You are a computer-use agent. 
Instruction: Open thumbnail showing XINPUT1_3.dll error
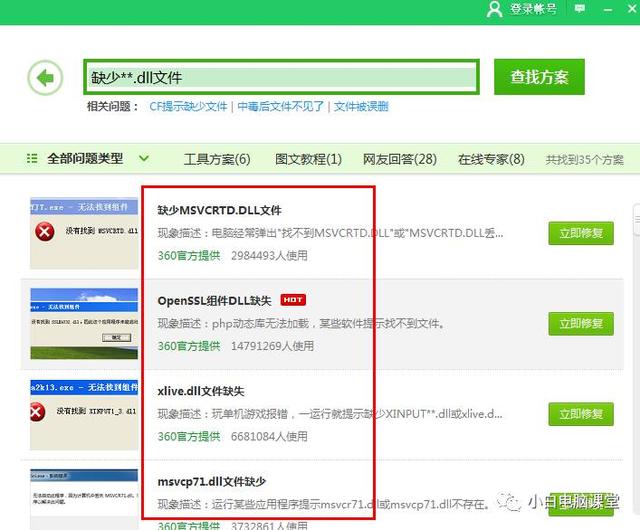[x=84, y=414]
